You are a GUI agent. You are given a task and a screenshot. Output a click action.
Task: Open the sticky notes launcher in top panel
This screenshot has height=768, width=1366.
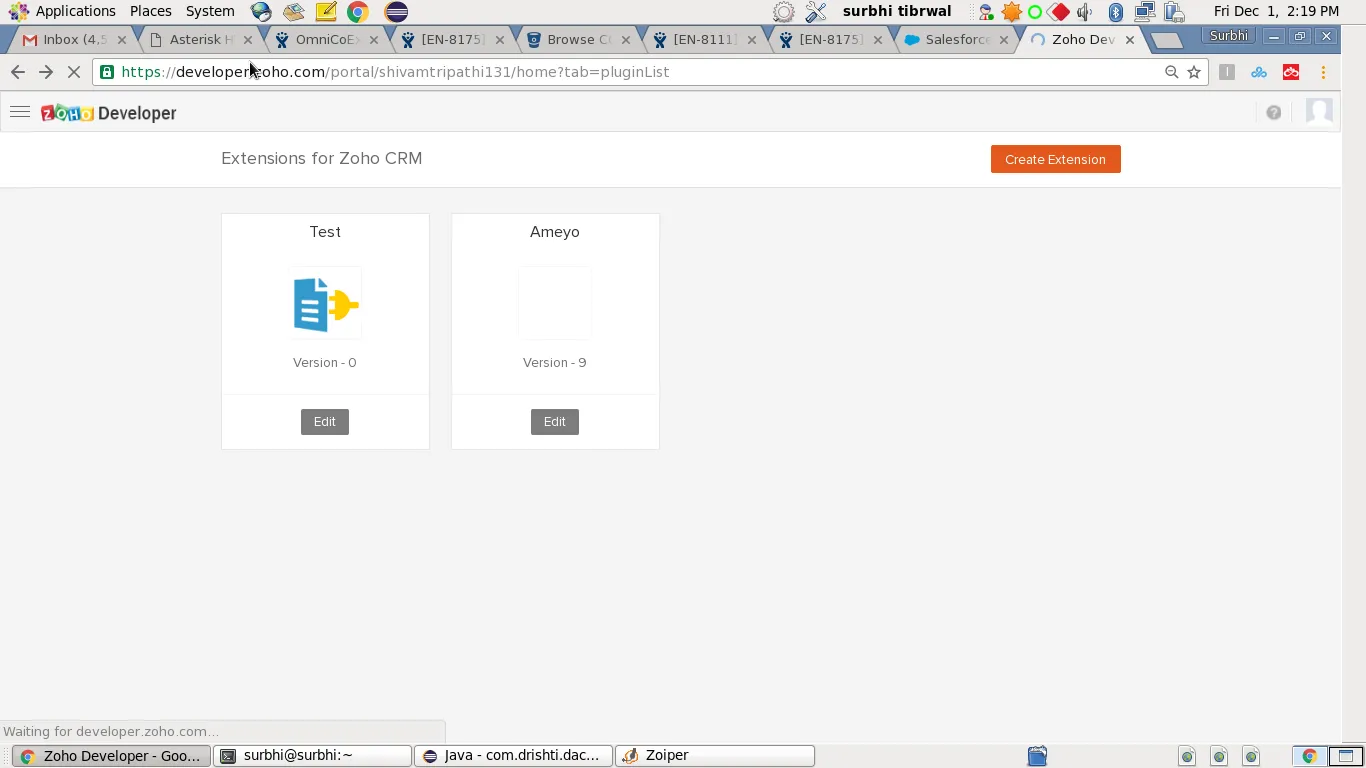326,12
